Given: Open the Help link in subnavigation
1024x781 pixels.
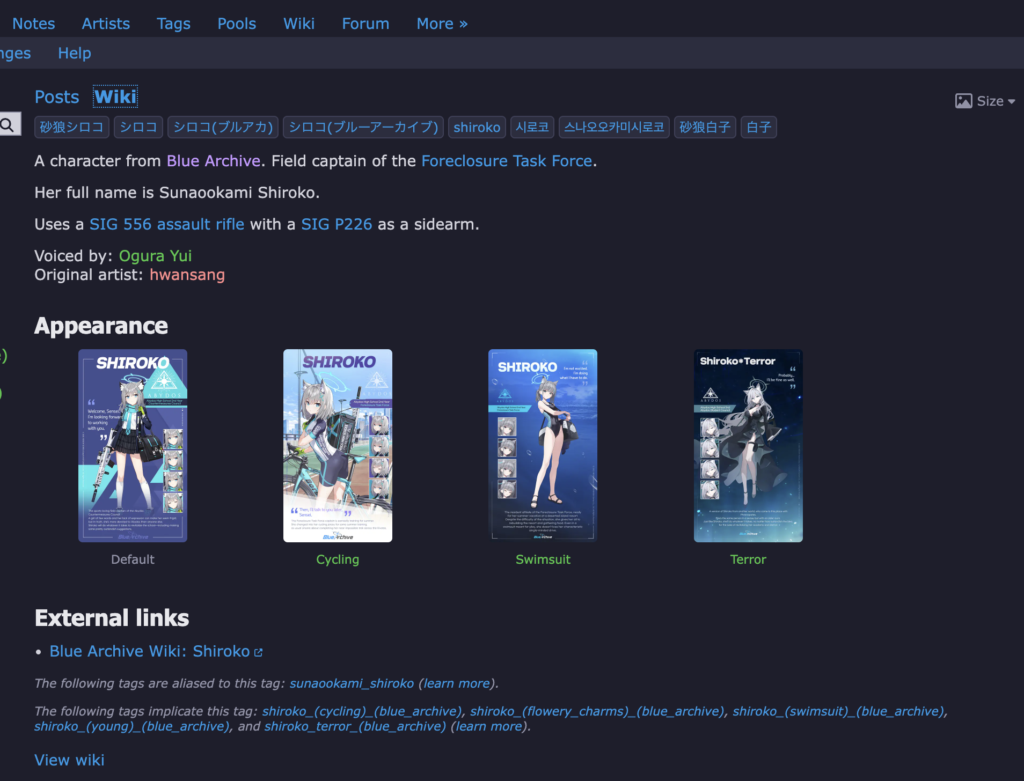Looking at the screenshot, I should point(74,53).
